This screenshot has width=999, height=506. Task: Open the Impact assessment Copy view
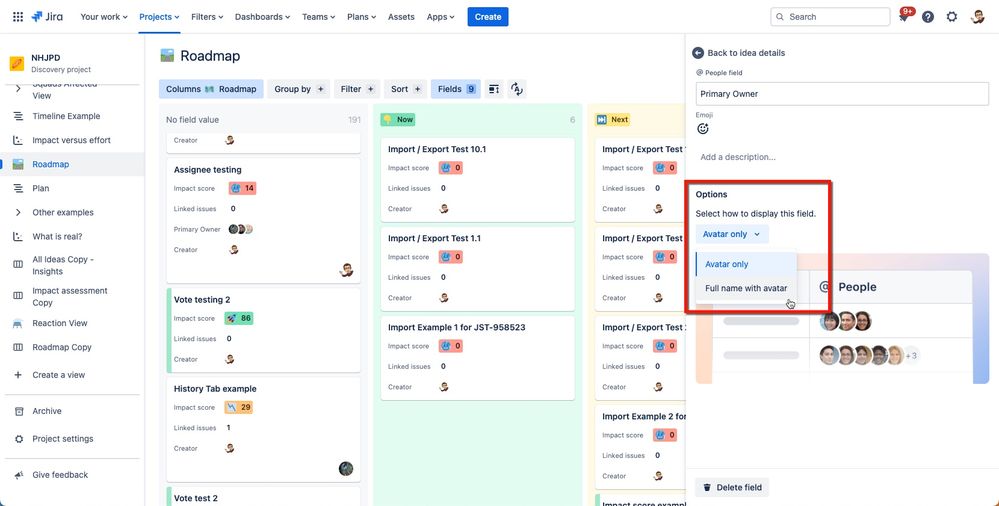point(72,296)
